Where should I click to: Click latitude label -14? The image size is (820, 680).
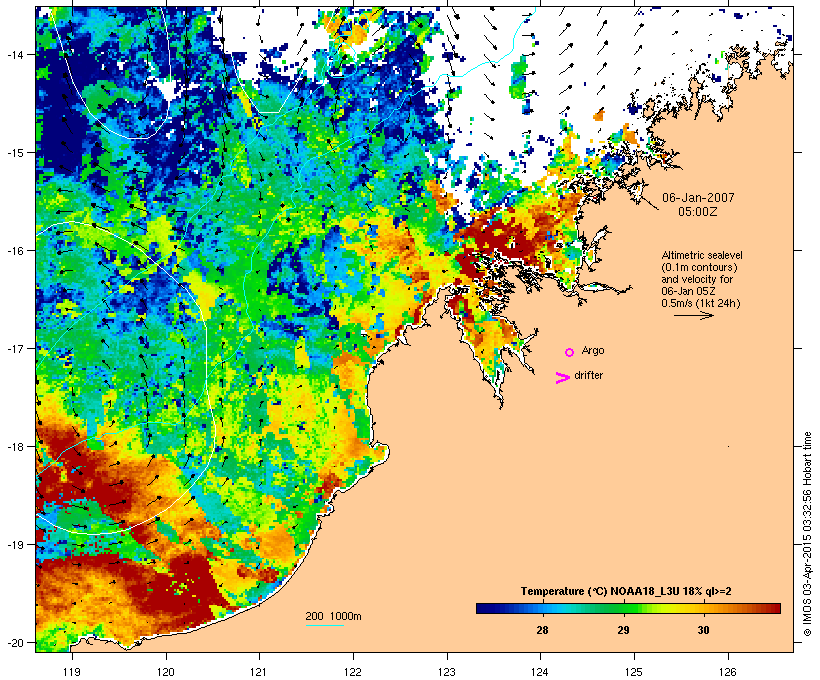(15, 54)
